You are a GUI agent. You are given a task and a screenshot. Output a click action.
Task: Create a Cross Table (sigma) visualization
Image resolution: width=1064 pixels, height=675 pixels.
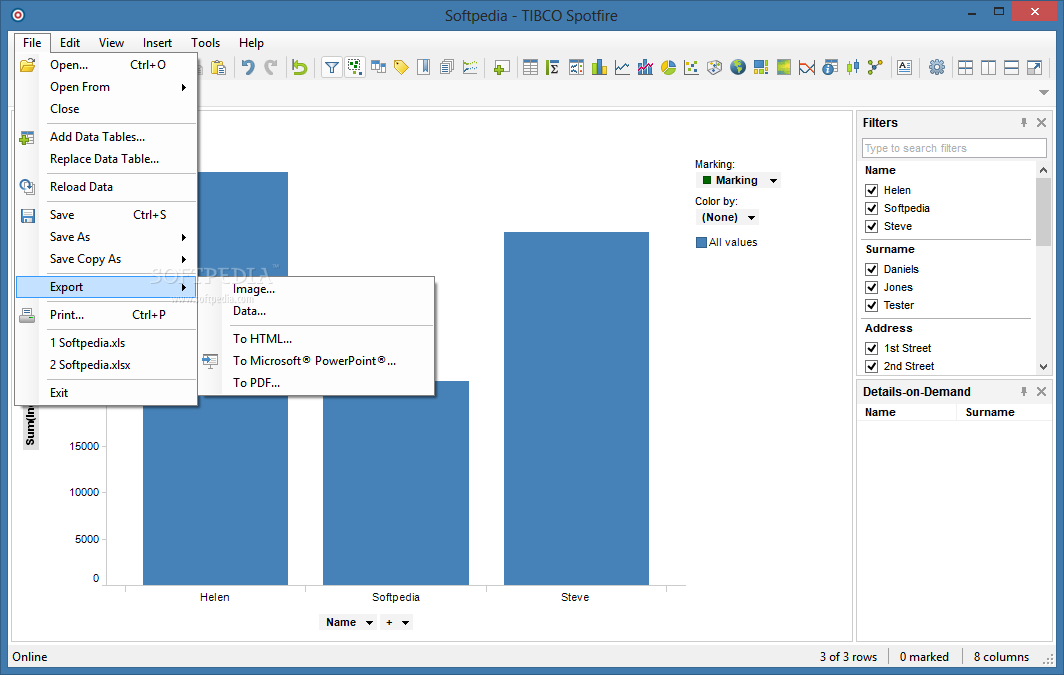point(553,67)
